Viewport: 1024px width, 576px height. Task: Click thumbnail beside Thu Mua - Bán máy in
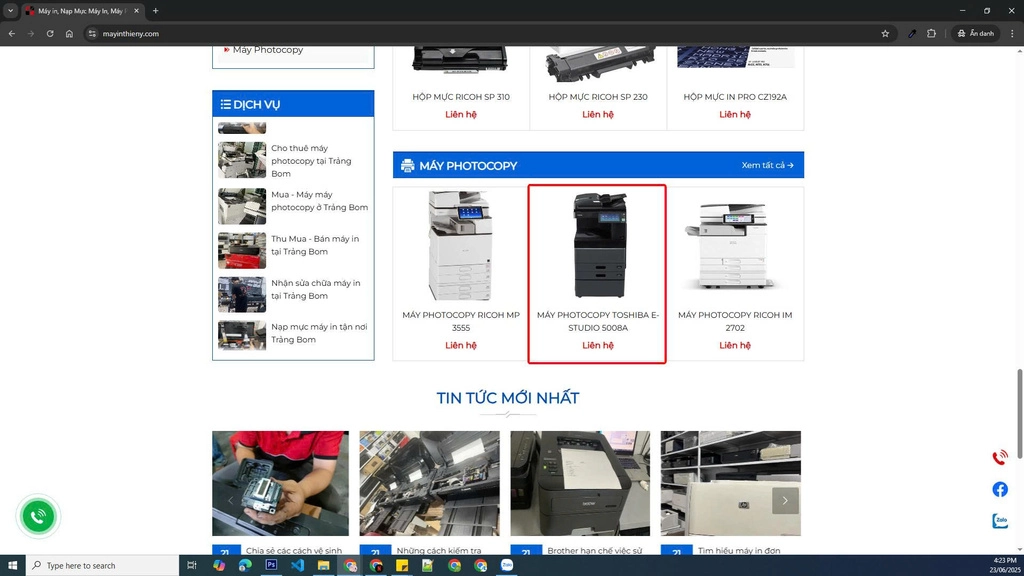pos(242,250)
